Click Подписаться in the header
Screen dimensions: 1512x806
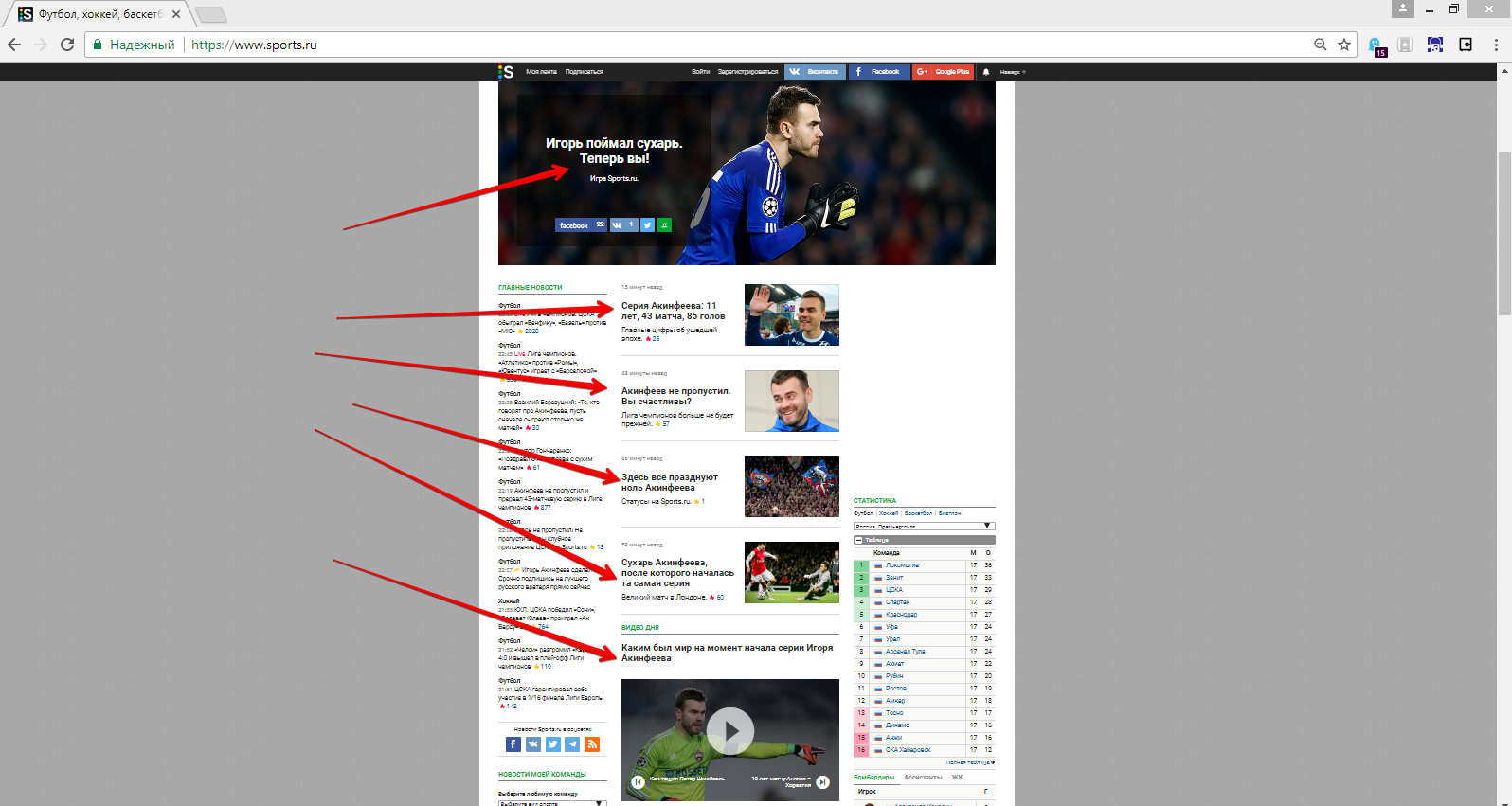pyautogui.click(x=584, y=72)
